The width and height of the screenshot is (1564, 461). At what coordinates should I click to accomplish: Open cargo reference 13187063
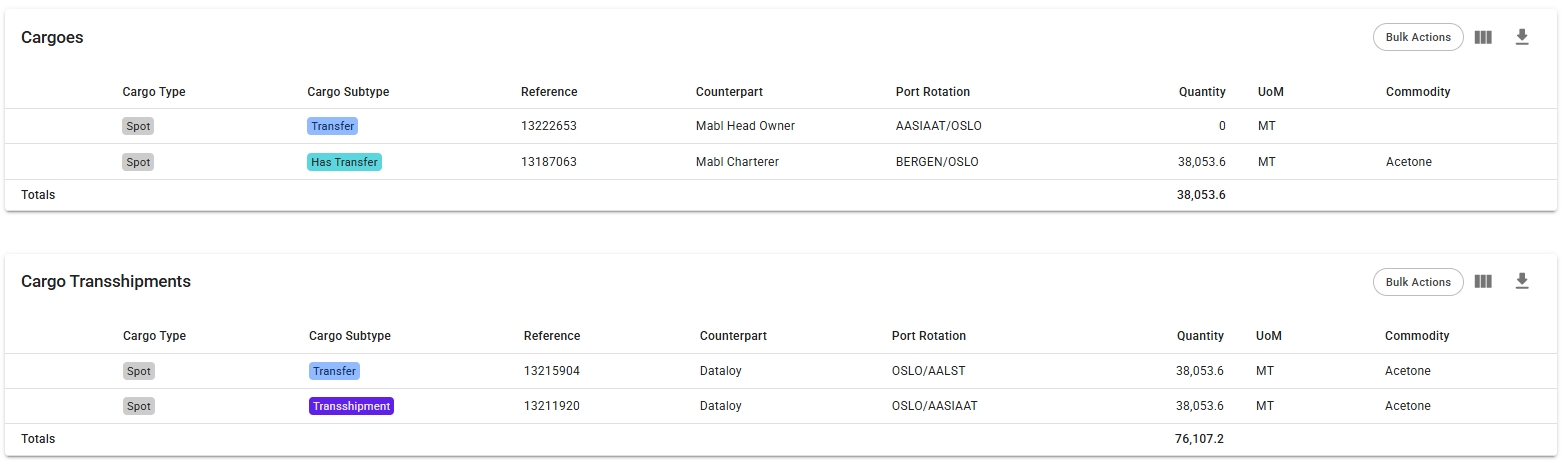click(549, 162)
